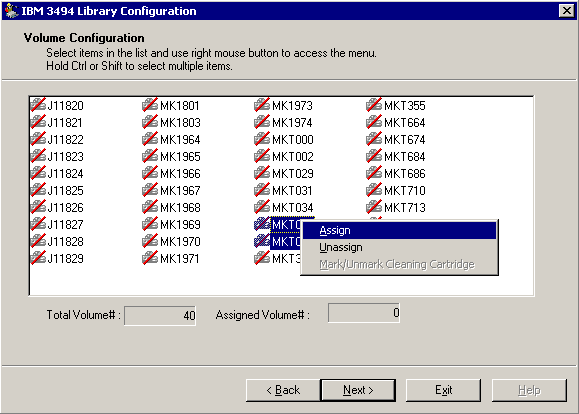This screenshot has width=579, height=414.
Task: Click the cartridge icon beside MK1803
Action: (x=150, y=122)
